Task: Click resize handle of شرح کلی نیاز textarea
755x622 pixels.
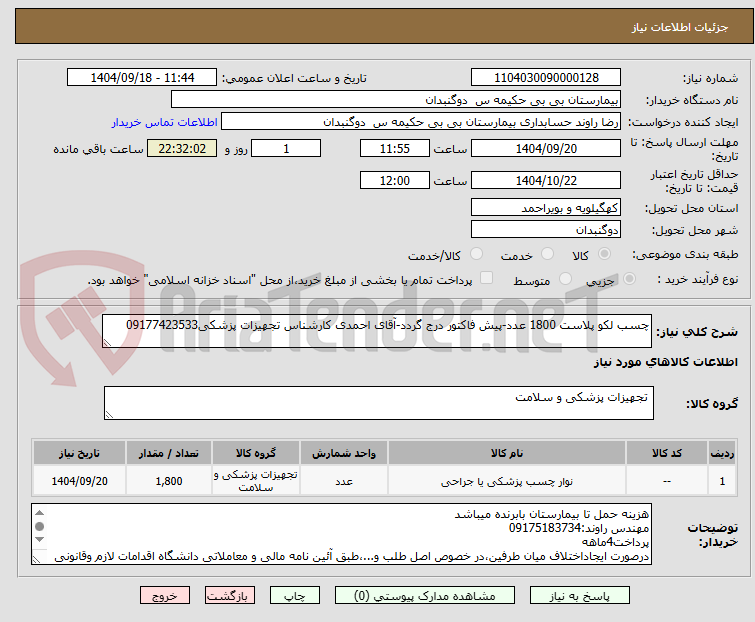Action: point(107,343)
